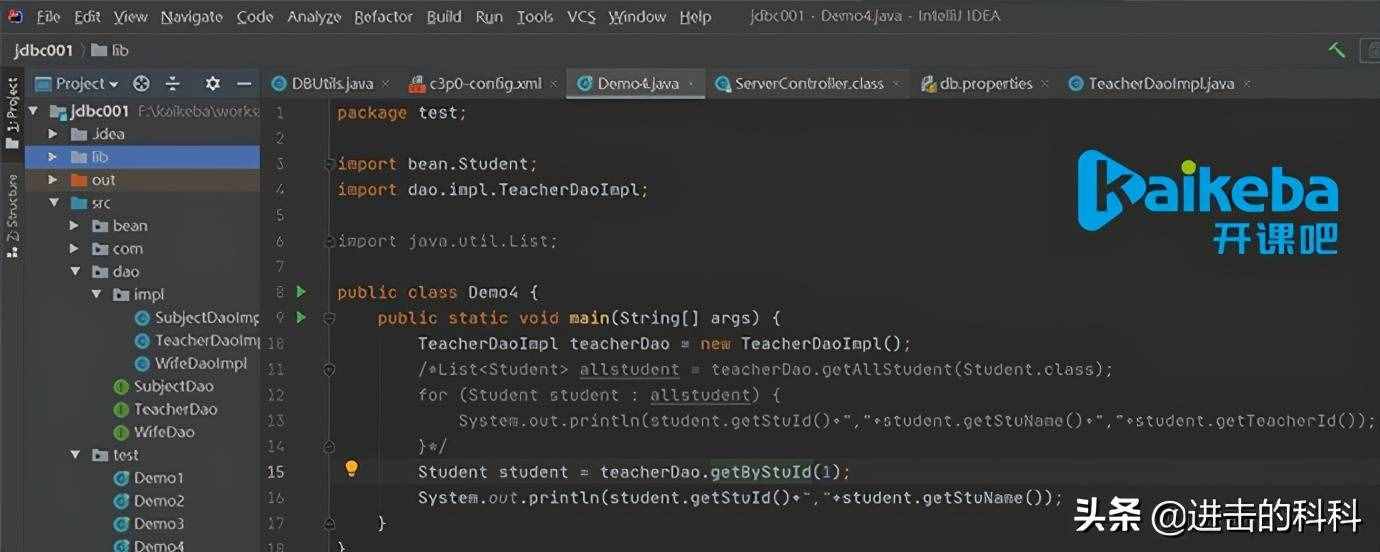Fold the import block at line 3
Screen dimensions: 1380x552
click(329, 164)
